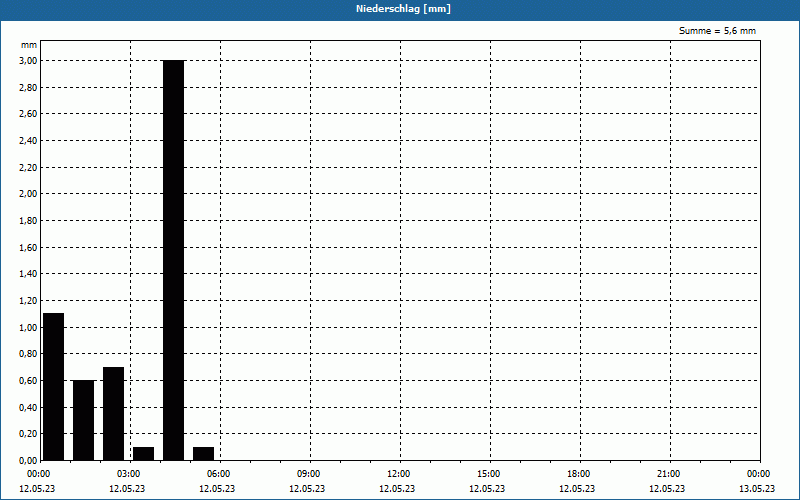Viewport: 800px width, 500px height.
Task: Click the 1,60 y-axis label
Action: click(x=28, y=247)
